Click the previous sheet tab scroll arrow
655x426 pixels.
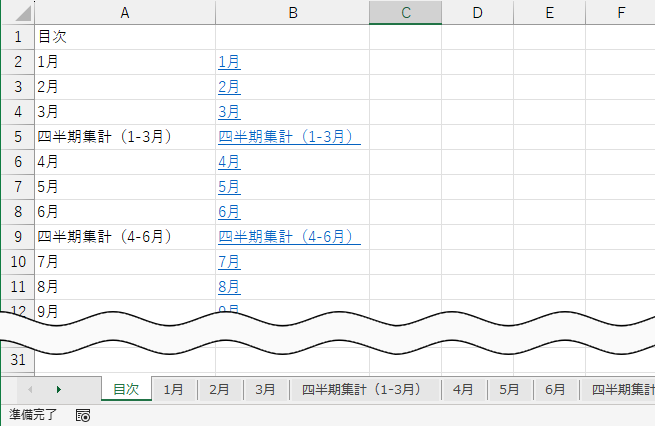(x=30, y=389)
